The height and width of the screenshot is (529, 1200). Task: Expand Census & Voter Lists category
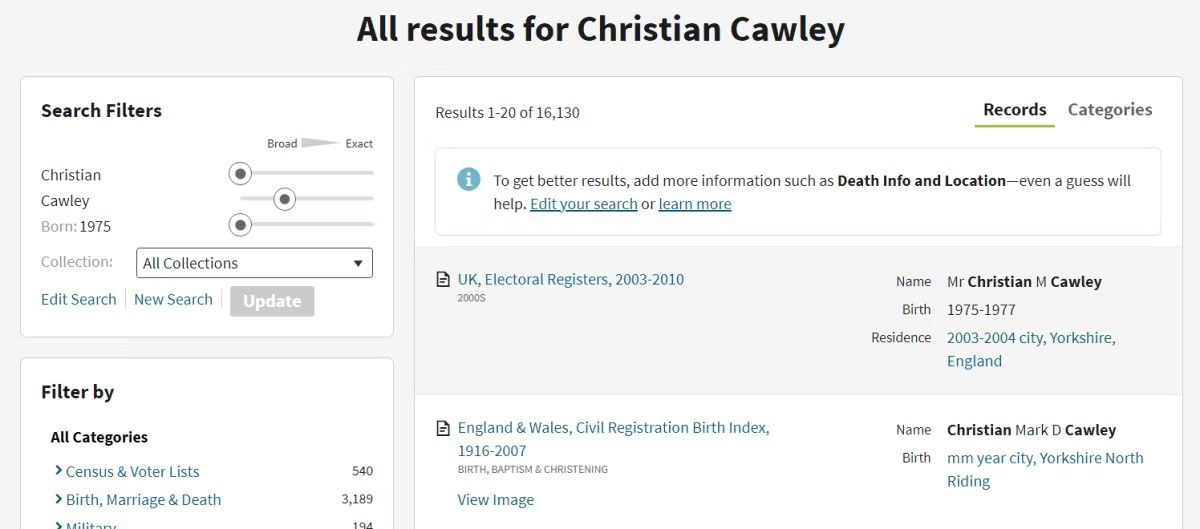point(59,471)
